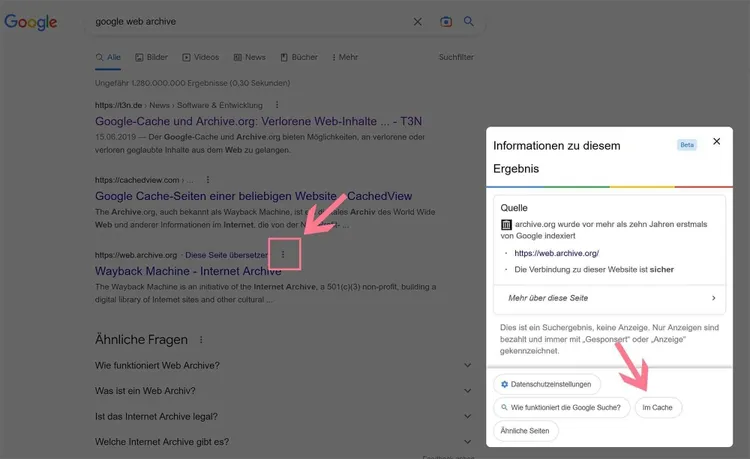The width and height of the screenshot is (750, 459).
Task: Open the three-dot menu next to the web.archive.org result
Action: pos(283,254)
